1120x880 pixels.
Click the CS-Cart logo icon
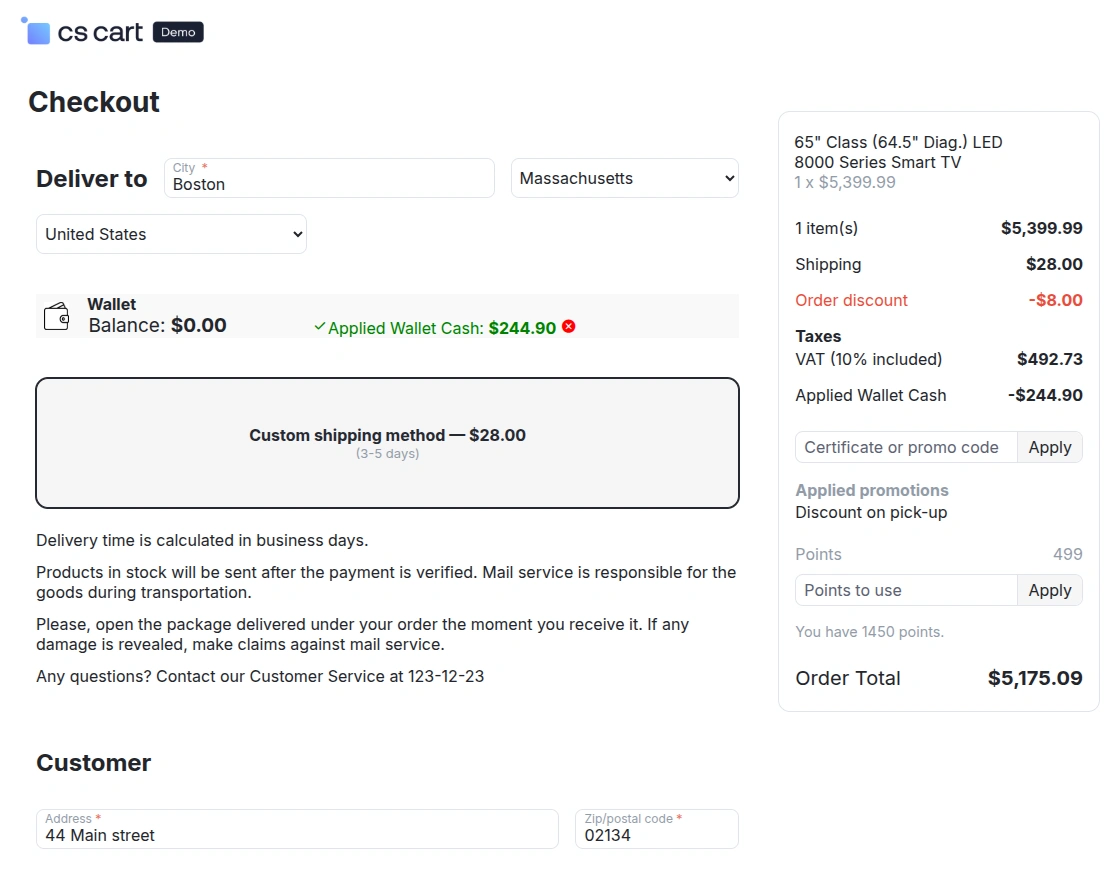pyautogui.click(x=37, y=32)
